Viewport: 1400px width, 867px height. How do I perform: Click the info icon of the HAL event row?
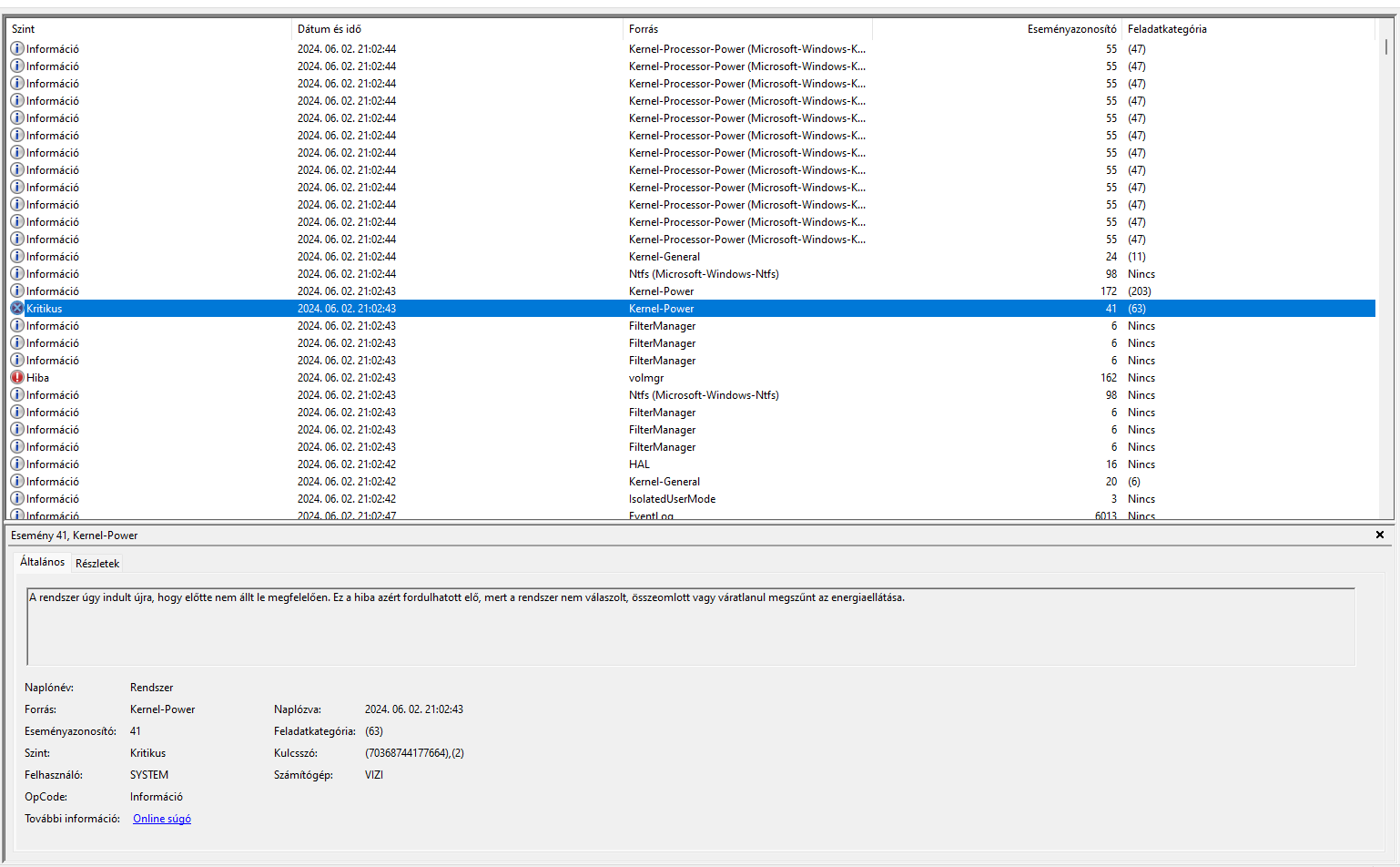pyautogui.click(x=17, y=464)
